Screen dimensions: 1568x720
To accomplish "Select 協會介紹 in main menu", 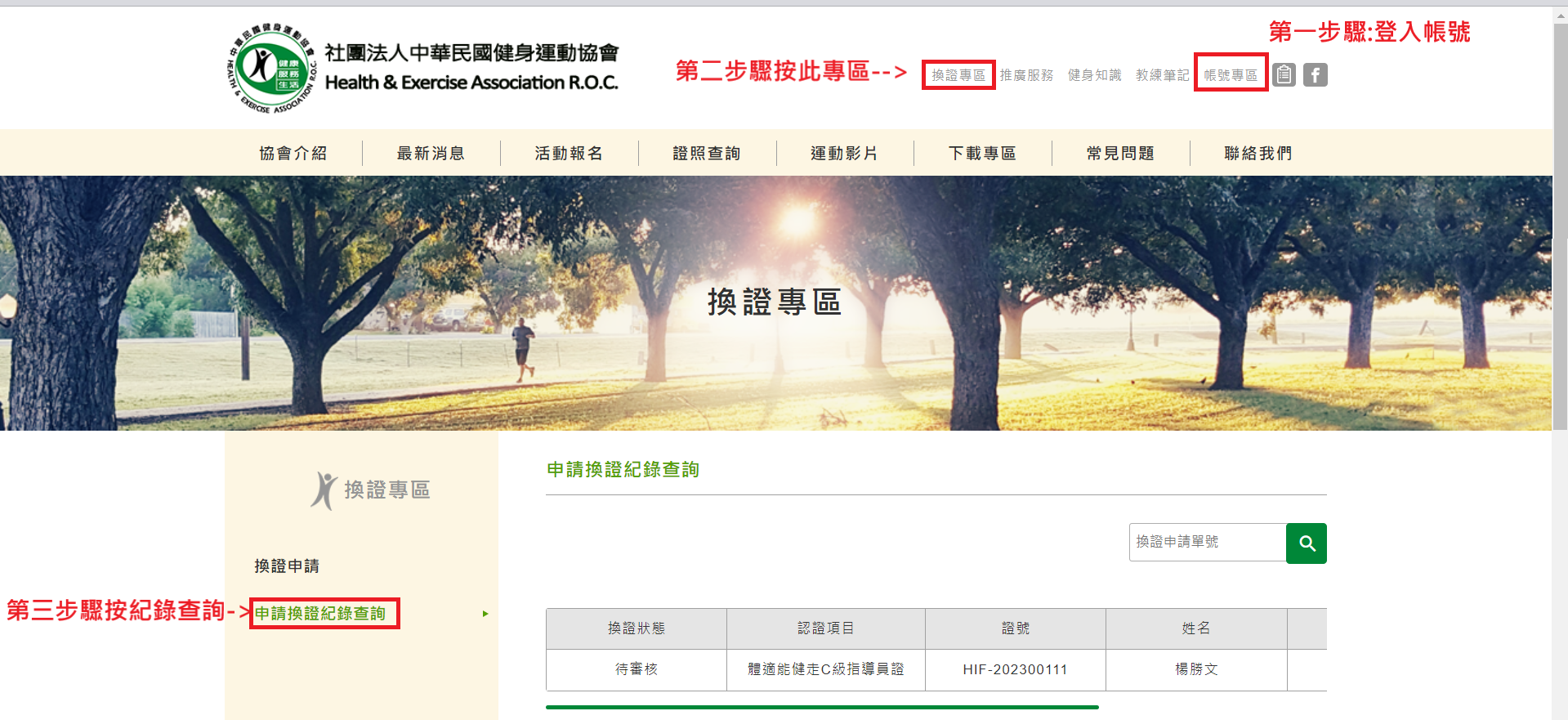I will (293, 153).
